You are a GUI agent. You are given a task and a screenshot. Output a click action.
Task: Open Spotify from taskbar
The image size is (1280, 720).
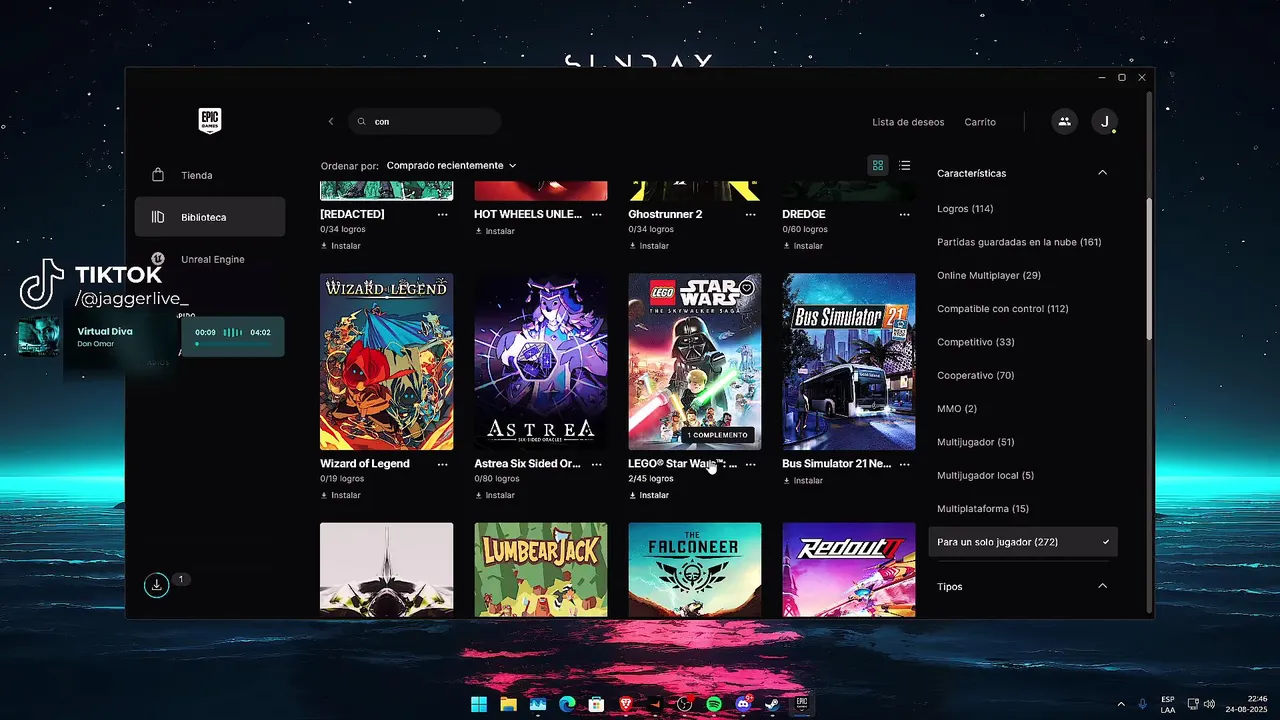pyautogui.click(x=714, y=704)
